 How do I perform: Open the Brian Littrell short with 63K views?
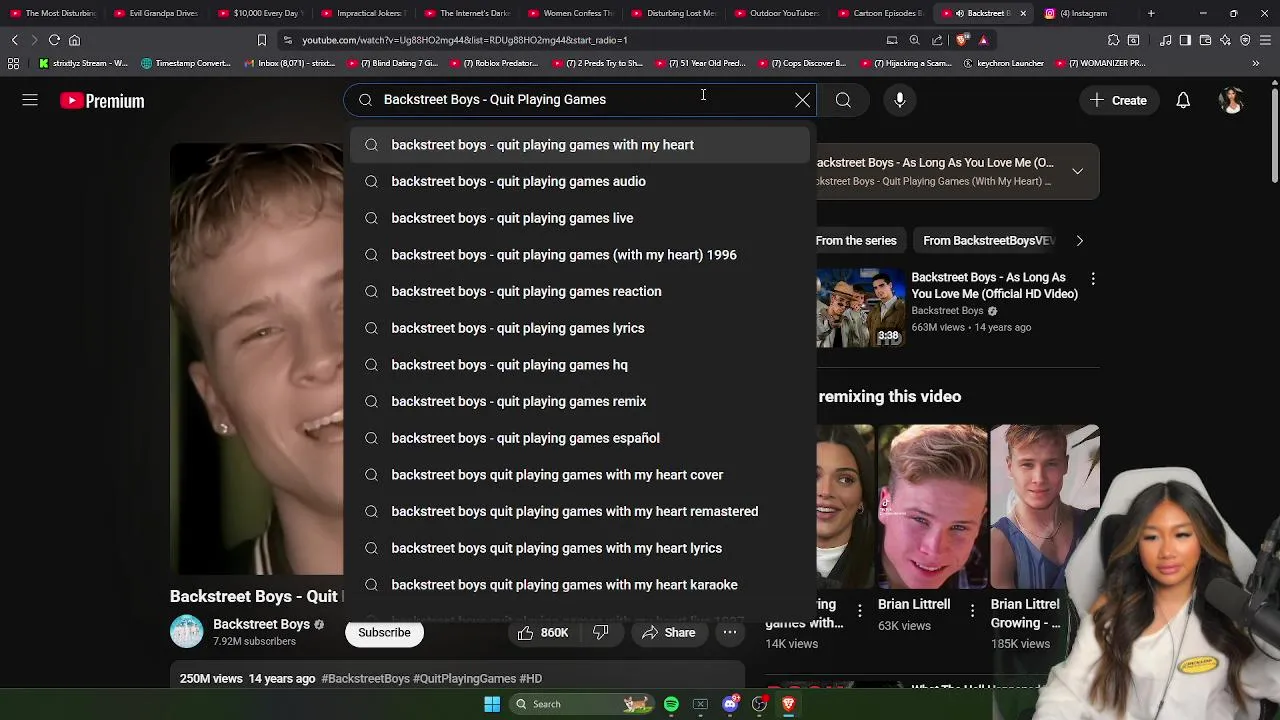click(x=932, y=507)
